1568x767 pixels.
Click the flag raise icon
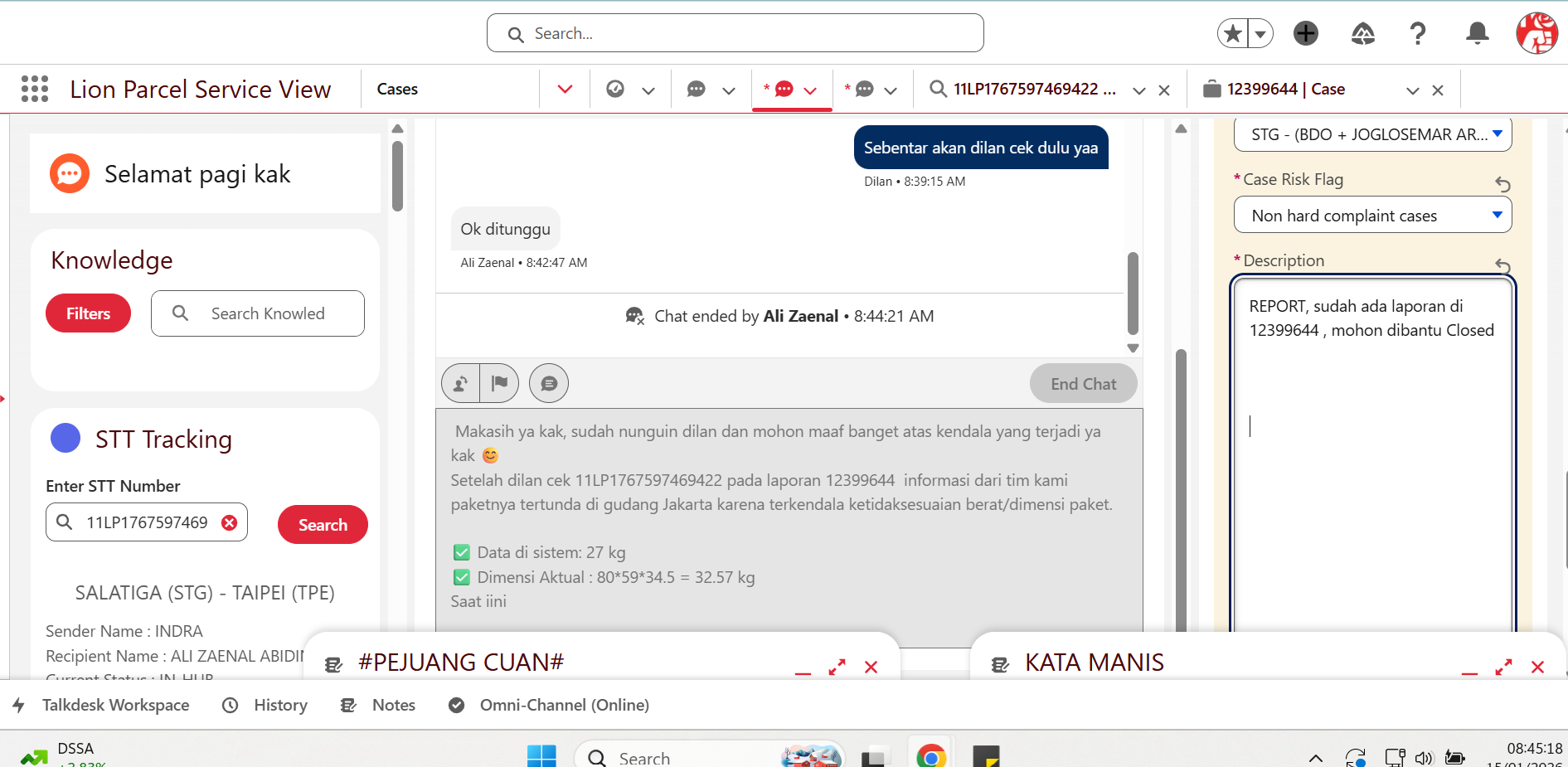pyautogui.click(x=499, y=383)
